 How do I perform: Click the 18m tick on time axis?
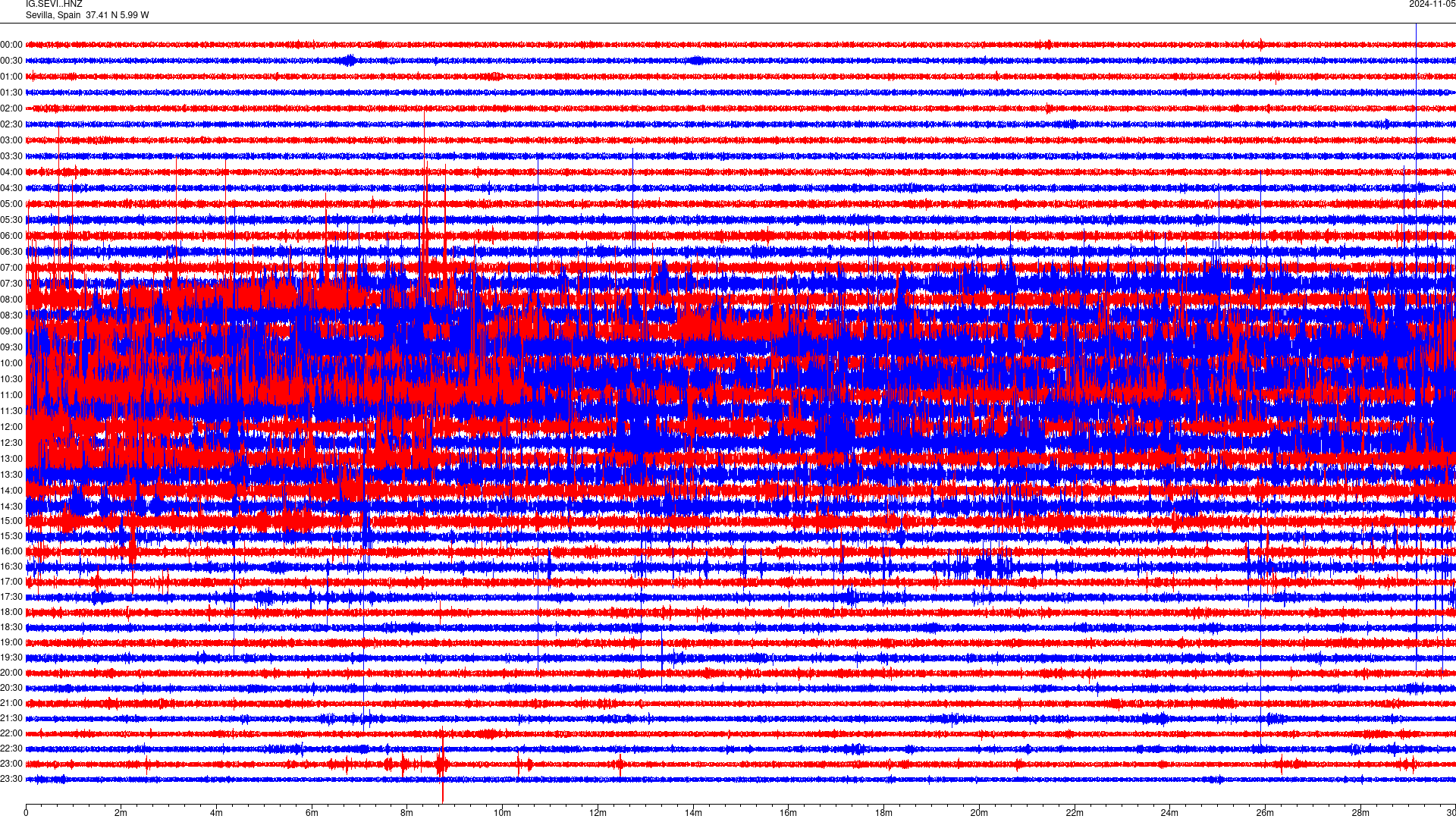click(x=883, y=813)
